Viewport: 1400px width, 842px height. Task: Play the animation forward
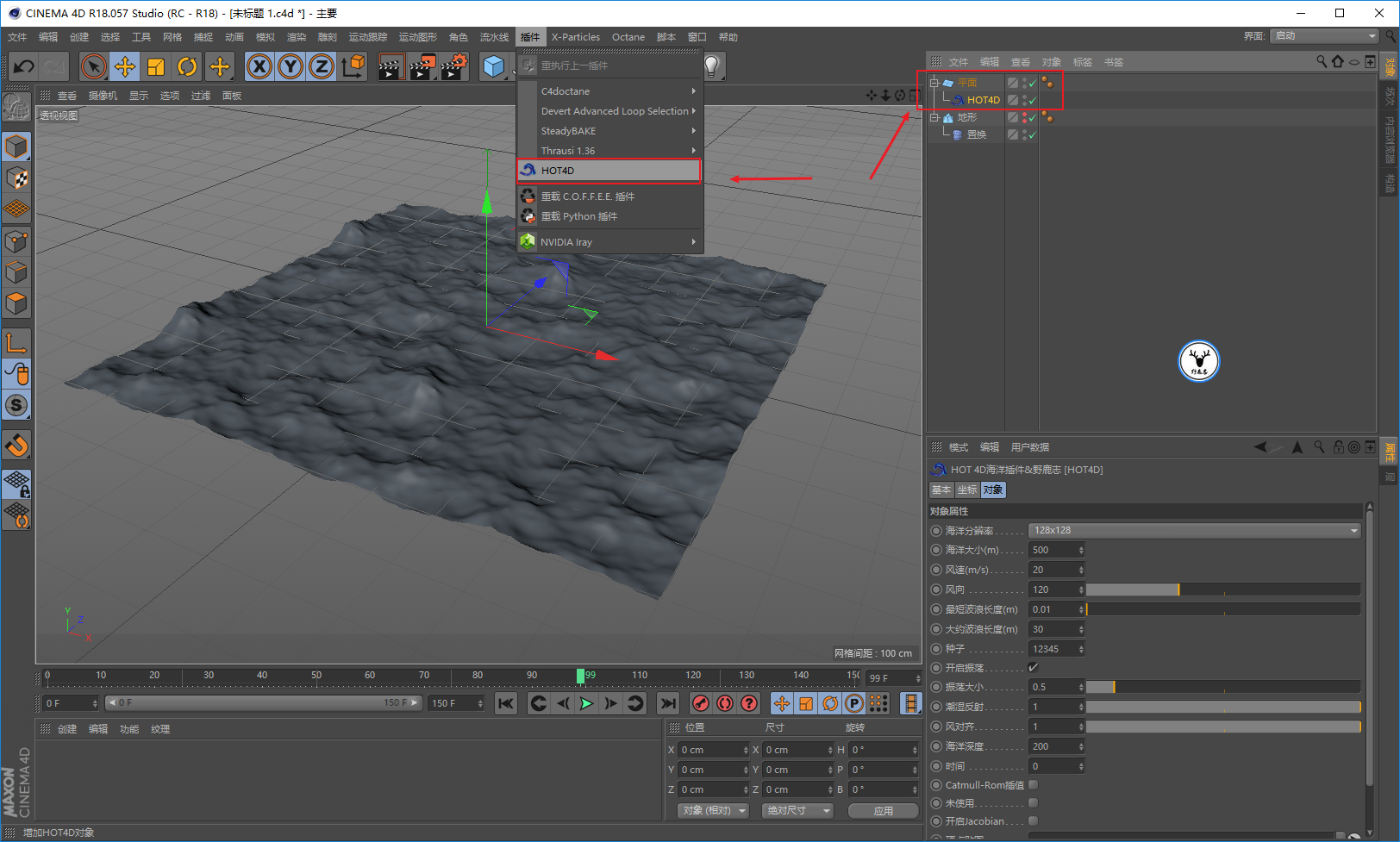coord(587,703)
